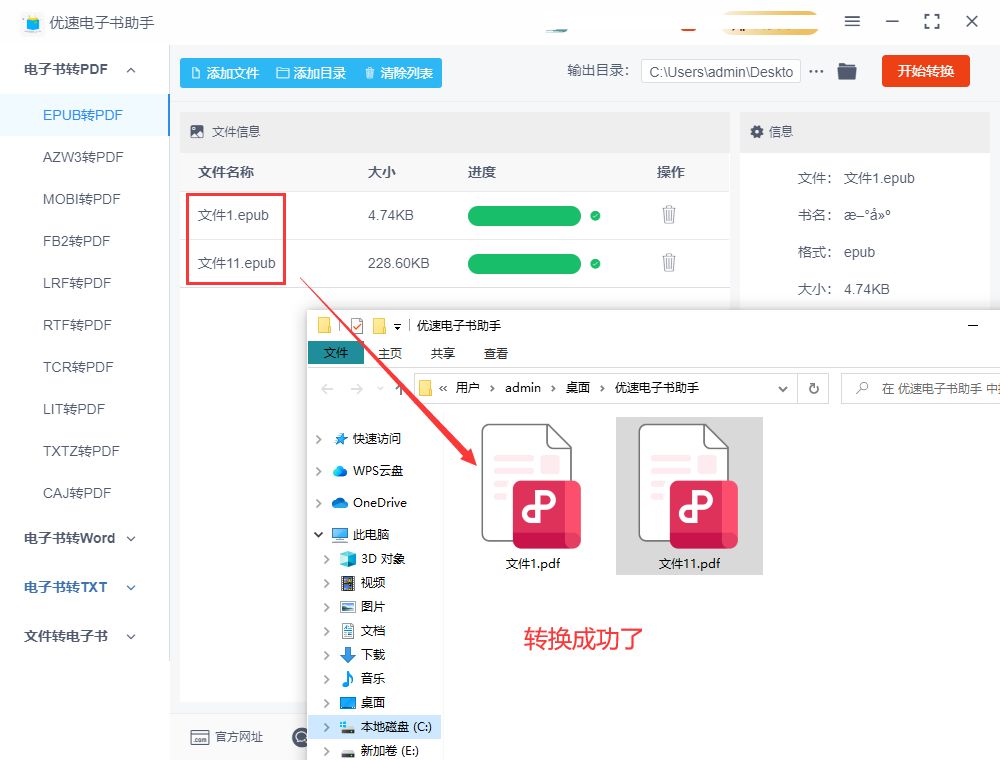Click the 文件1.epub file name row
The height and width of the screenshot is (760, 1000).
coord(233,216)
